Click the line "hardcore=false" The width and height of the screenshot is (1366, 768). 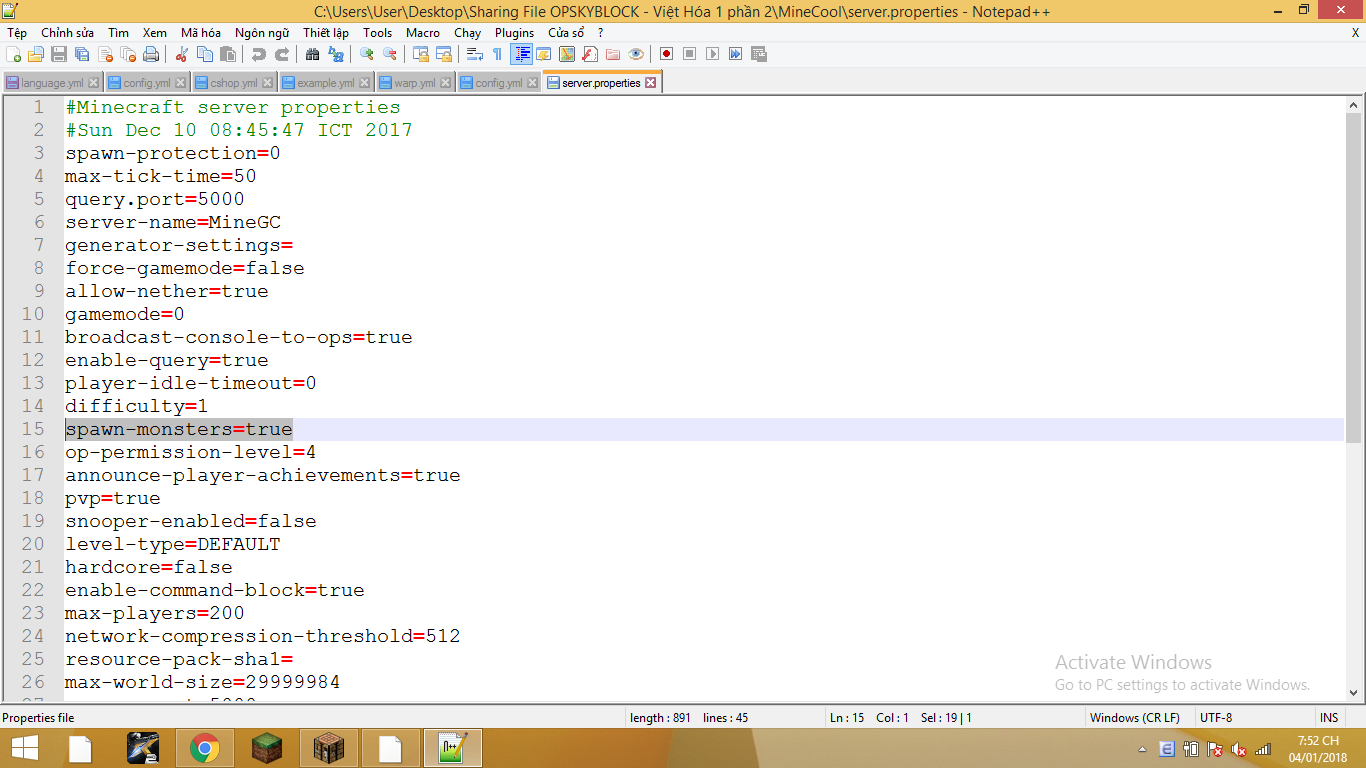149,567
